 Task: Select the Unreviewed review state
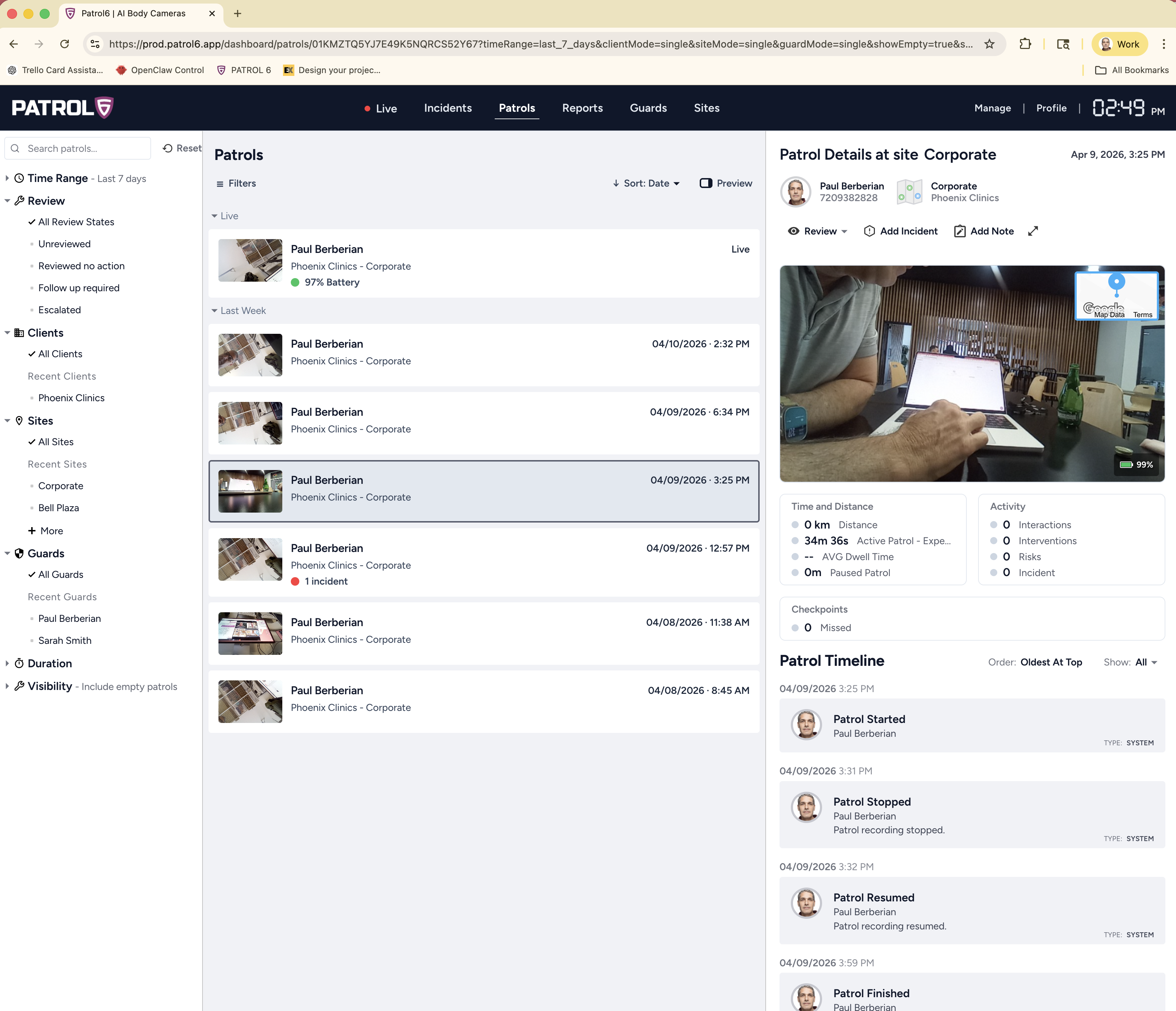(64, 243)
